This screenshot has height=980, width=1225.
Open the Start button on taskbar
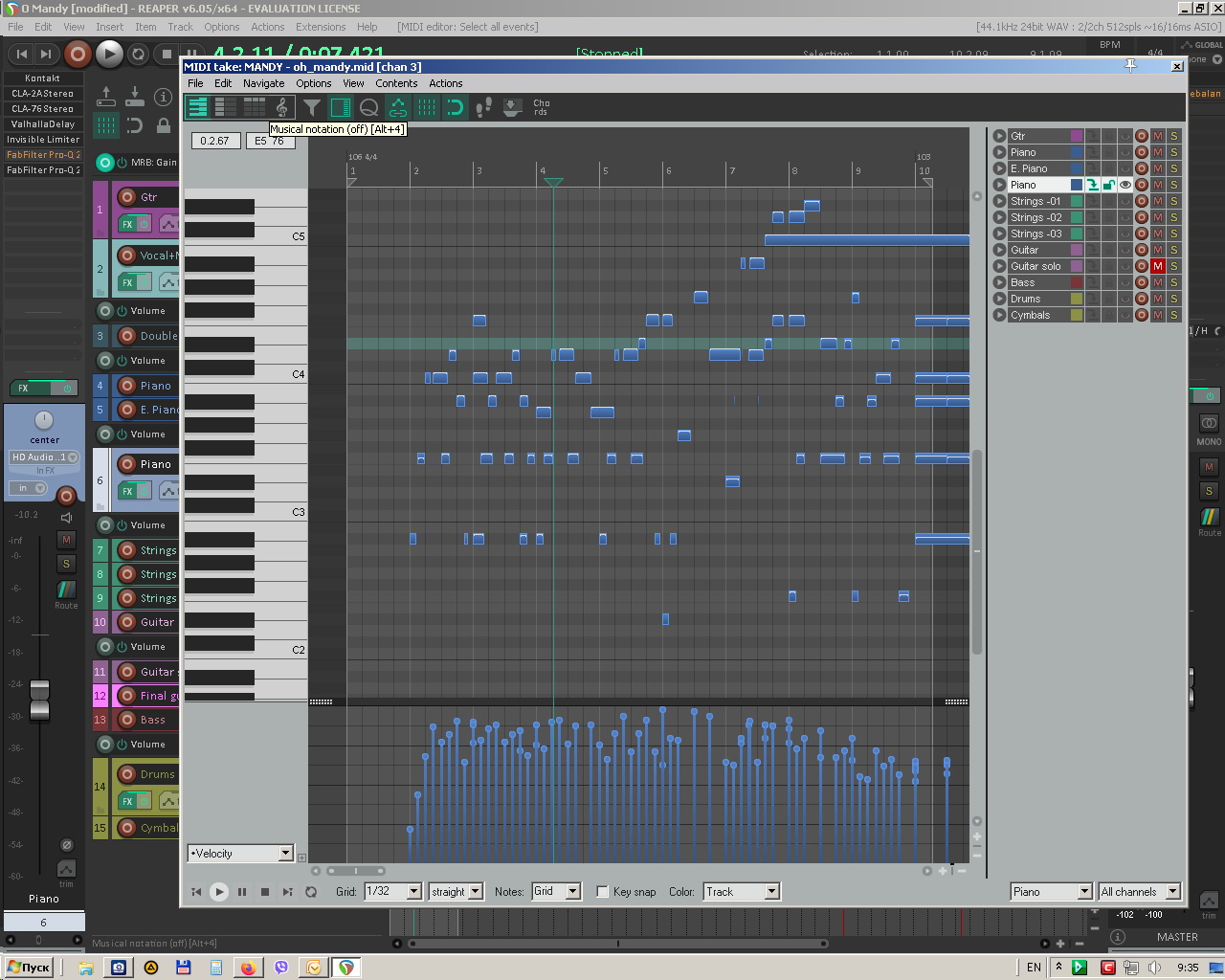(28, 968)
